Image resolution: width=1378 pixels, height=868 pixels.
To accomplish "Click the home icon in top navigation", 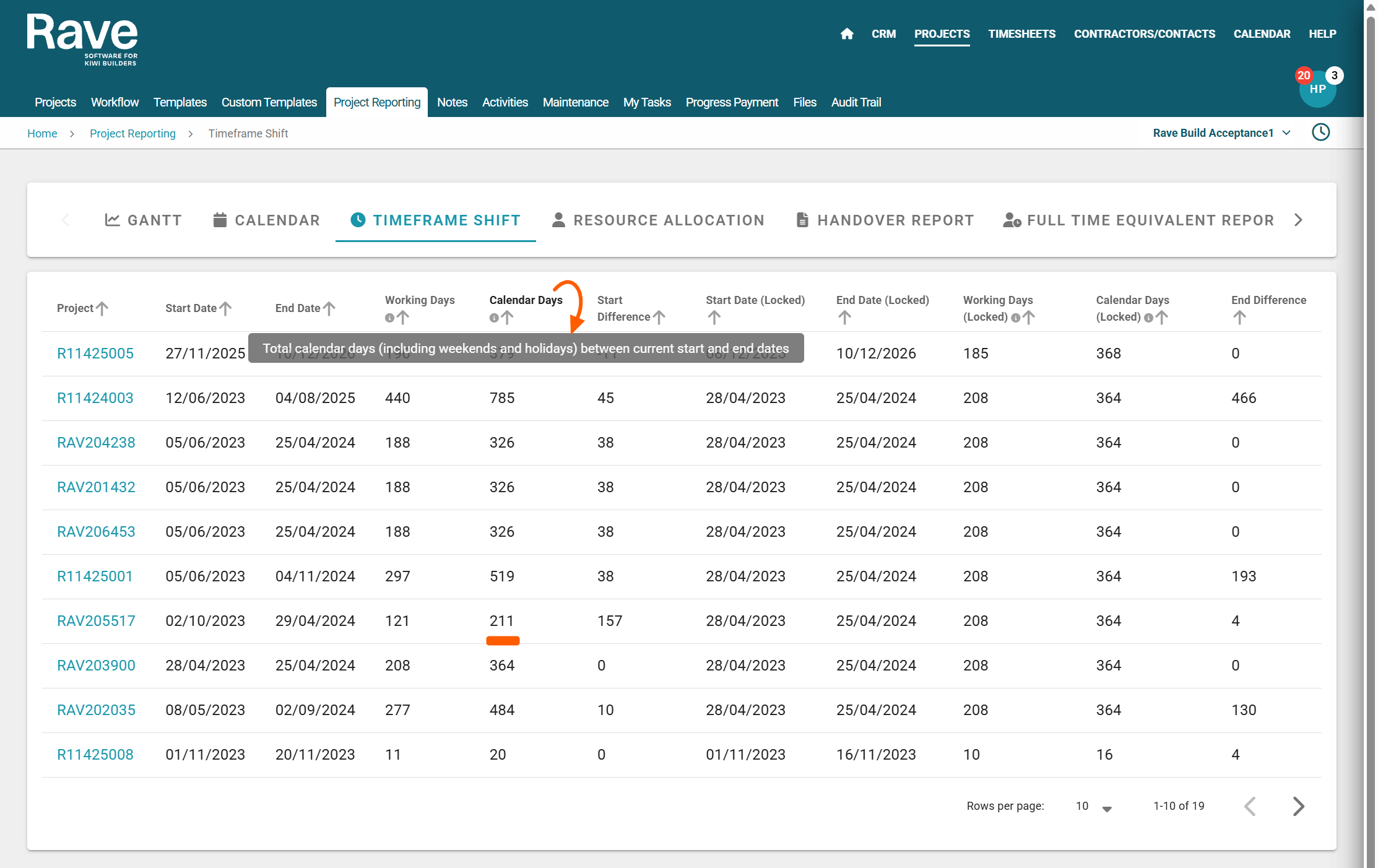I will coord(847,34).
